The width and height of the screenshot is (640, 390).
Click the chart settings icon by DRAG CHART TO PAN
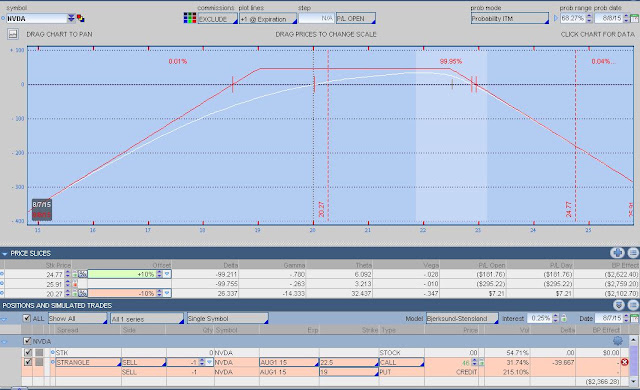pyautogui.click(x=13, y=34)
